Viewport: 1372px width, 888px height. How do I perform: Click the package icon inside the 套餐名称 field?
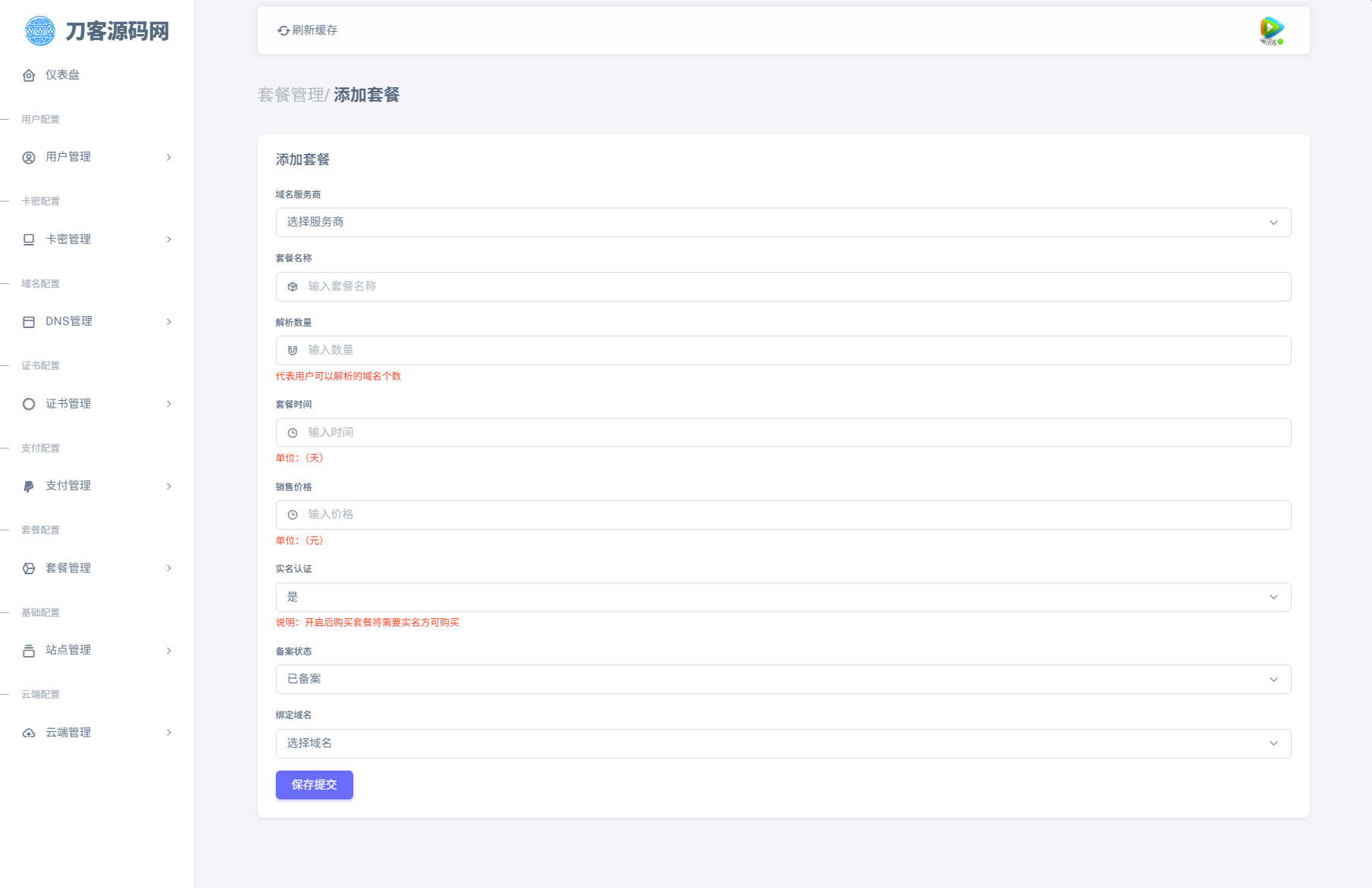pyautogui.click(x=293, y=286)
